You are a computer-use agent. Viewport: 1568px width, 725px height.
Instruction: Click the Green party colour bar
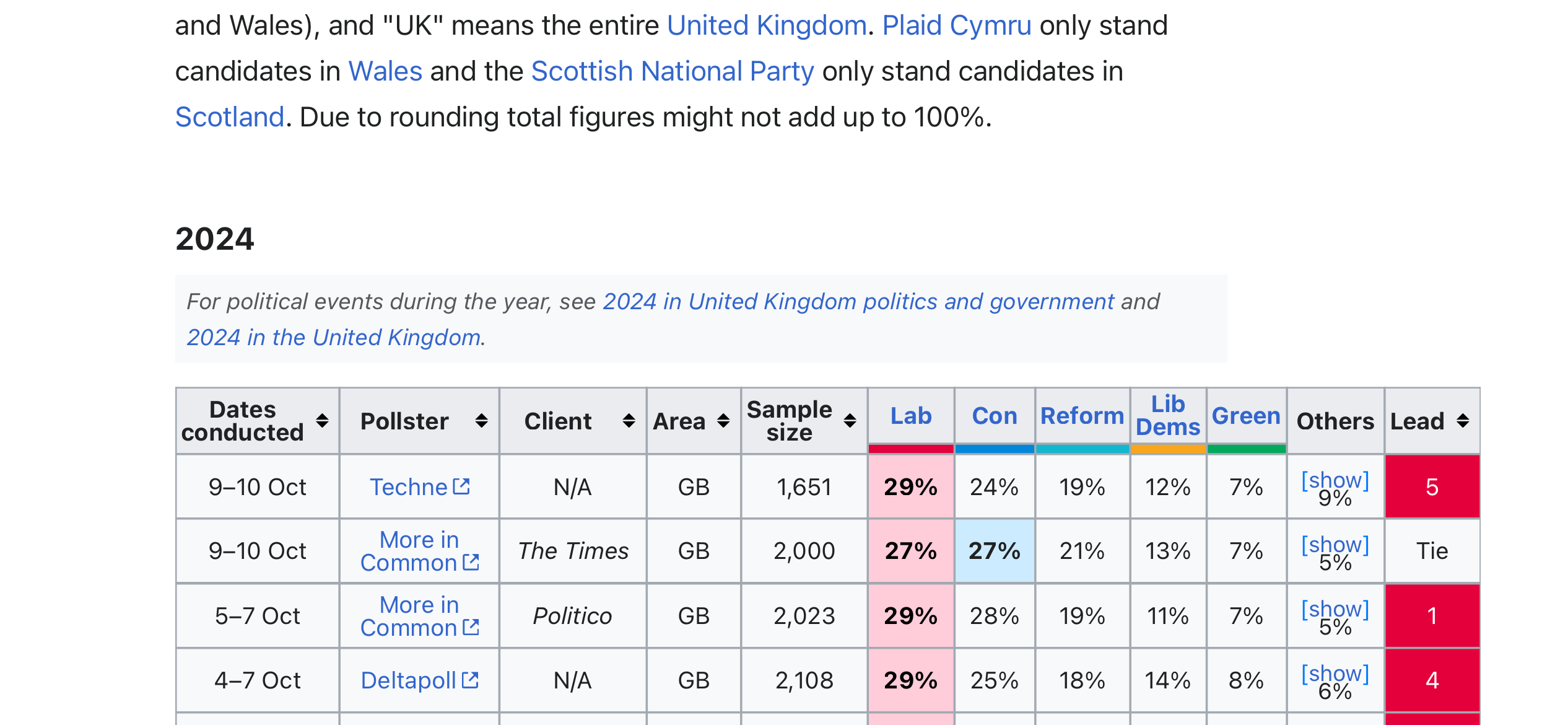point(1246,449)
